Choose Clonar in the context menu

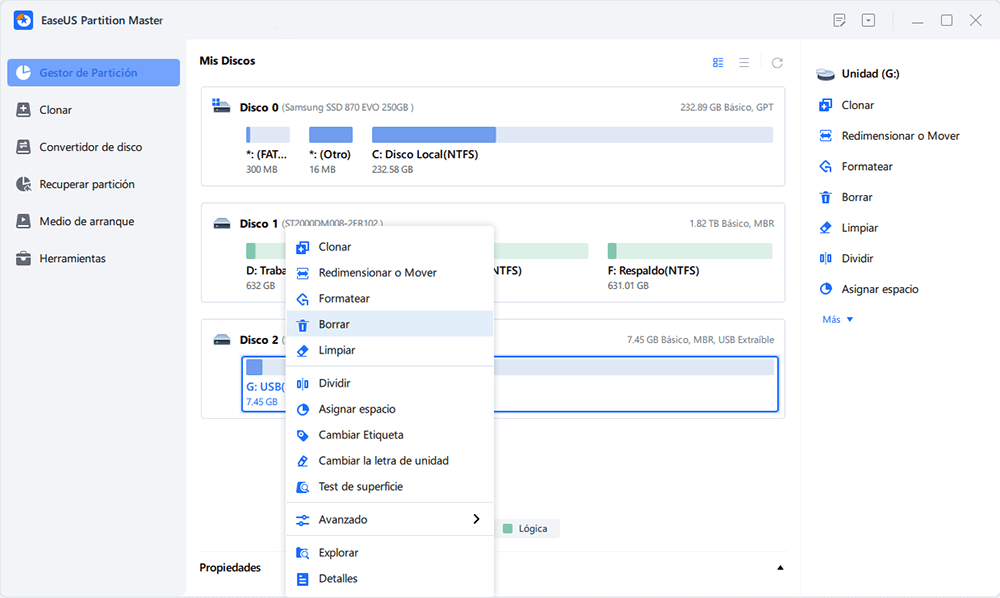point(390,247)
